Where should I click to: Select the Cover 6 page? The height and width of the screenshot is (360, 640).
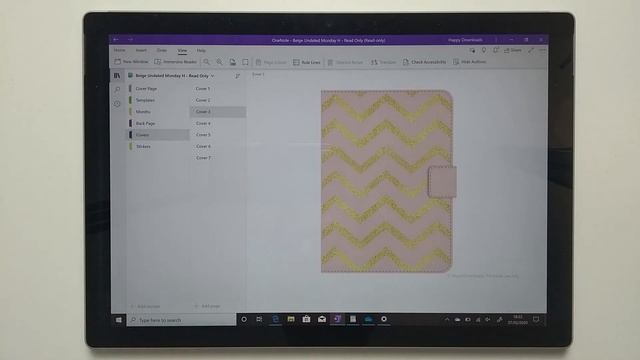[218, 146]
